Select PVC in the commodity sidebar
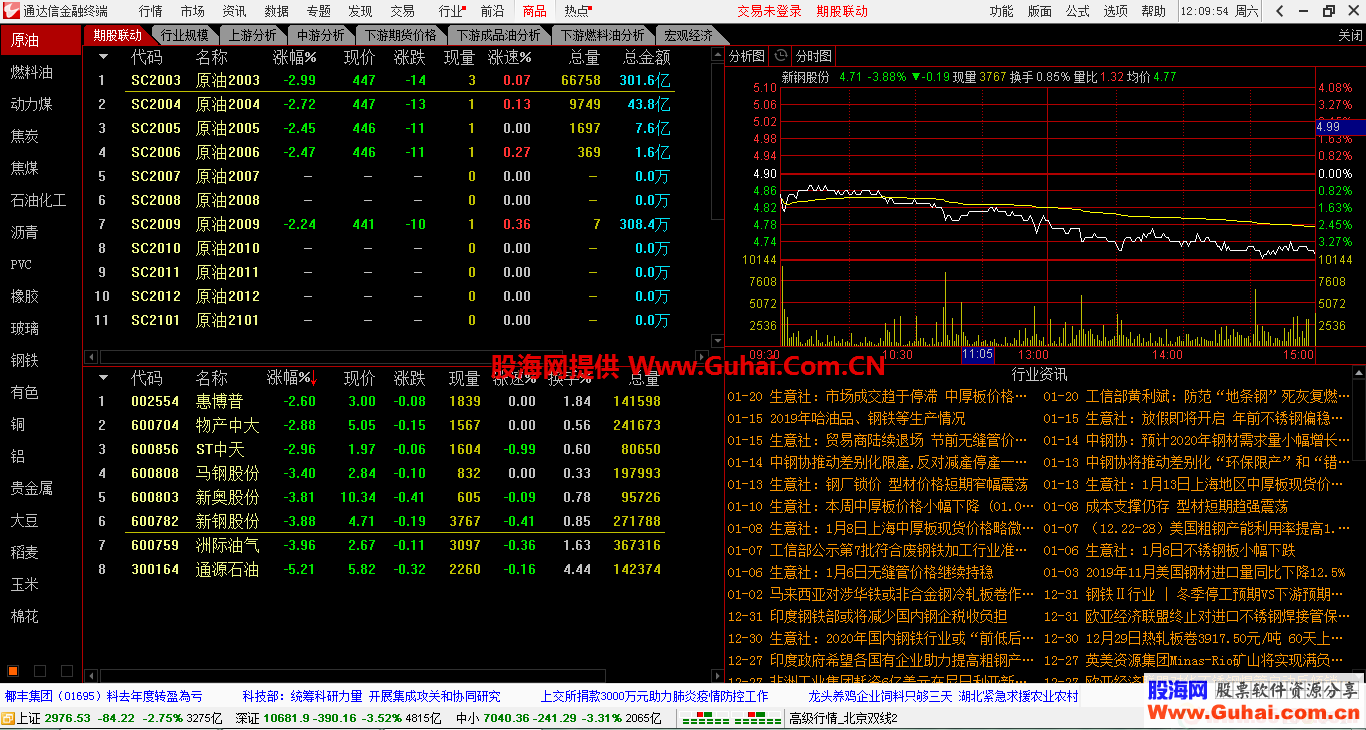The image size is (1366, 730). click(22, 265)
